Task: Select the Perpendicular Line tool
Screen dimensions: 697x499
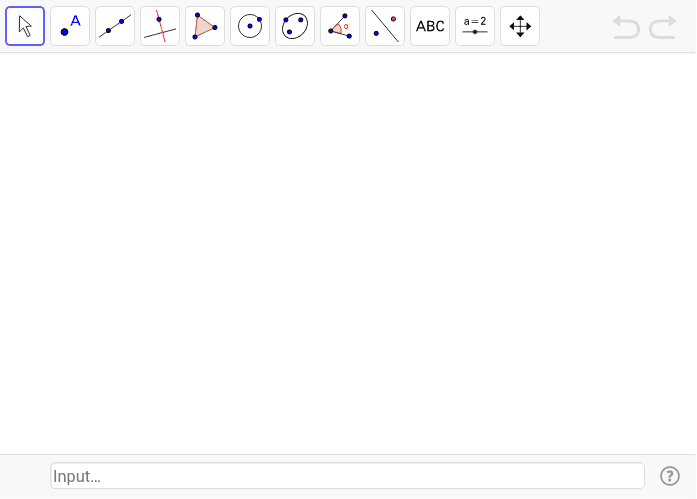Action: [160, 26]
